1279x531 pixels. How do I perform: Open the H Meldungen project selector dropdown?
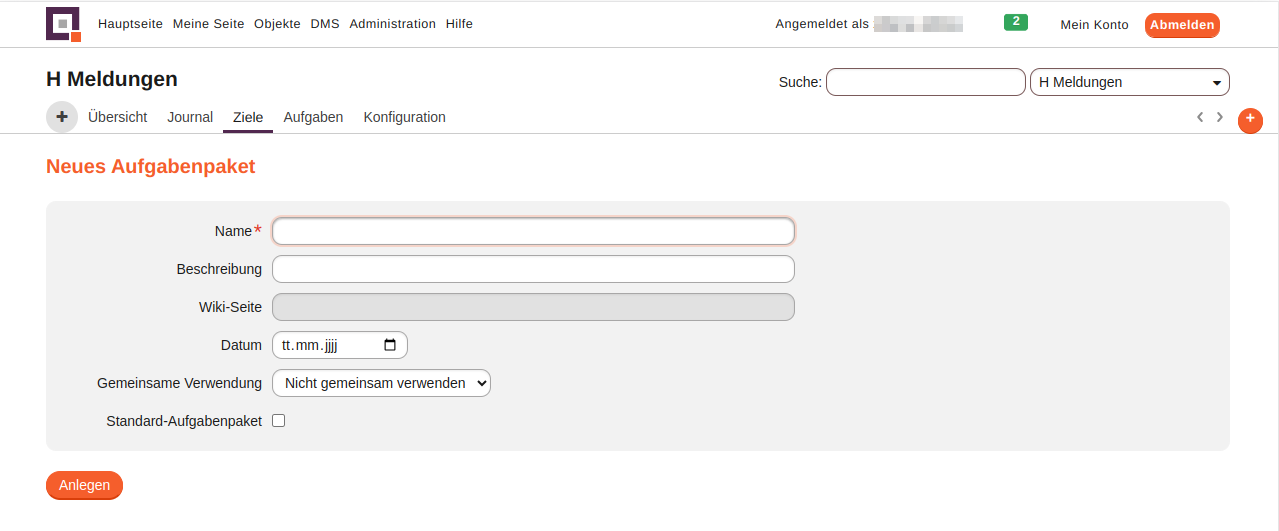coord(1129,82)
